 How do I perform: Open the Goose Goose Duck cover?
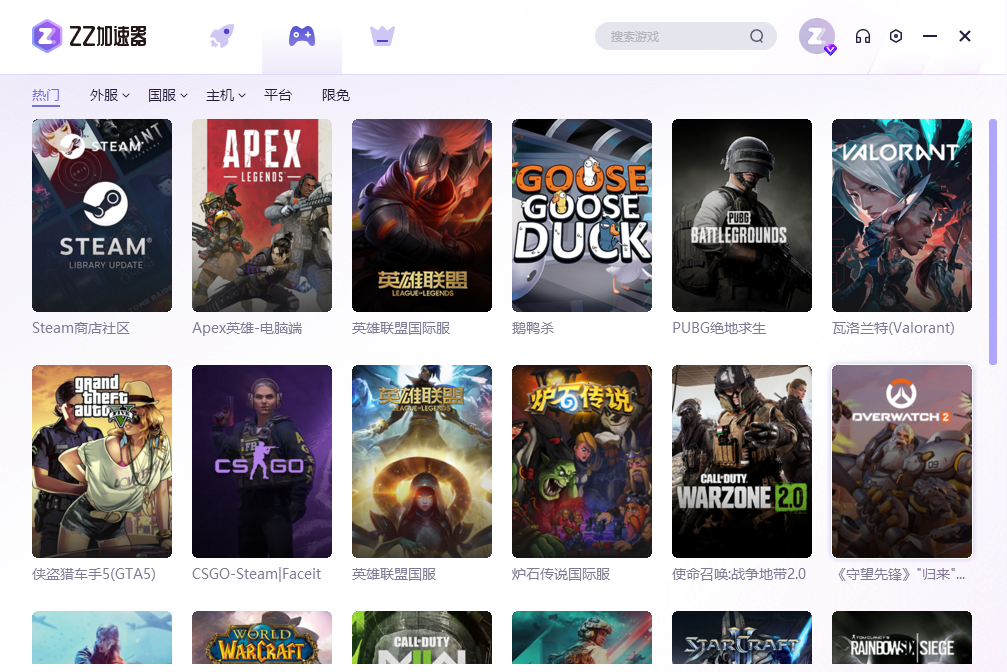pos(582,215)
